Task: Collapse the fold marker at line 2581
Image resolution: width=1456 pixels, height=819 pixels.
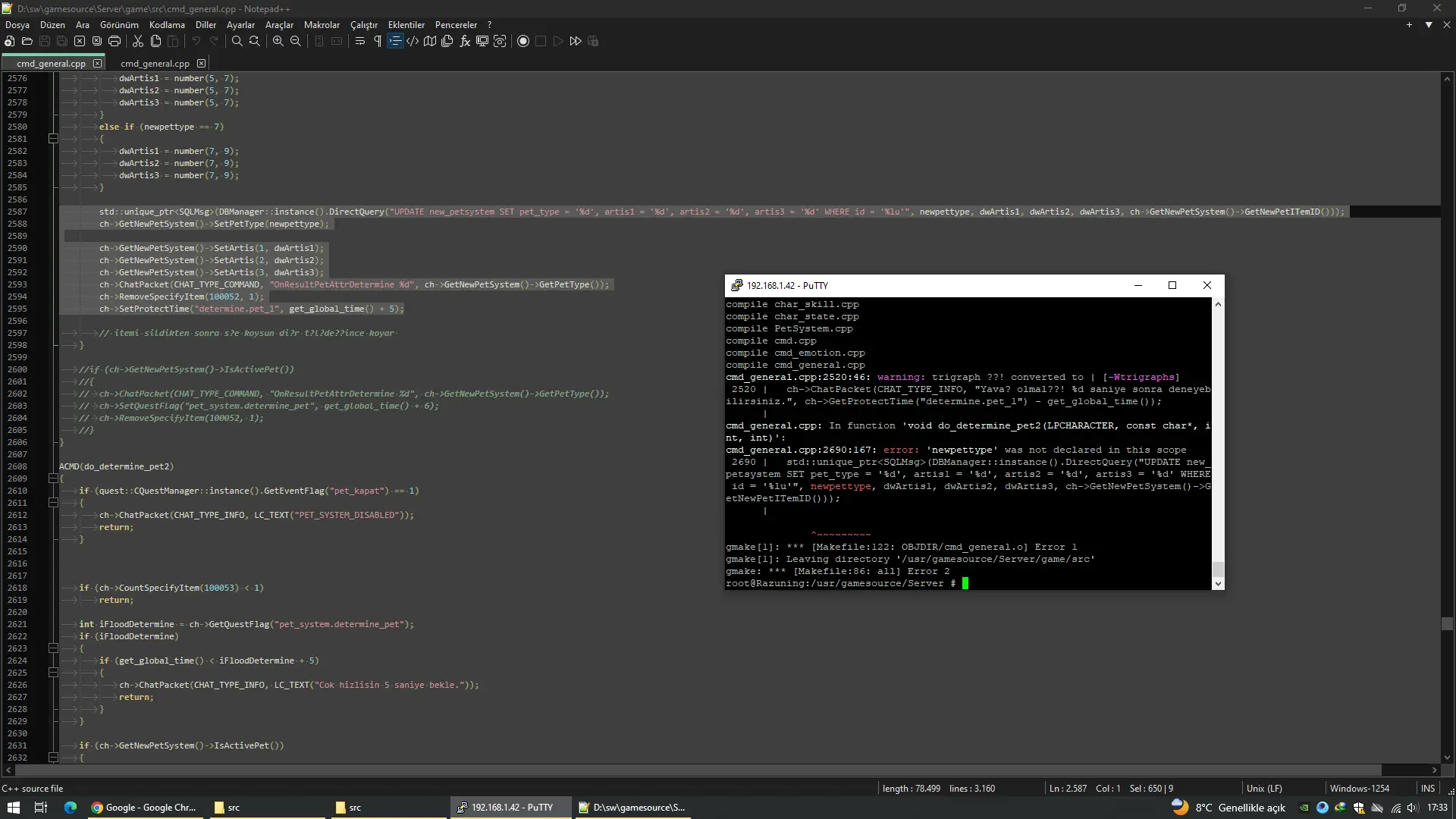Action: (53, 139)
